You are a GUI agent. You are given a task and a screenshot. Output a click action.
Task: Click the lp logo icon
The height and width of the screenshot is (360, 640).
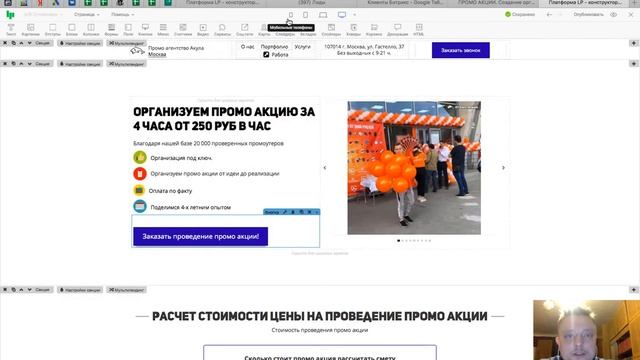pyautogui.click(x=10, y=15)
